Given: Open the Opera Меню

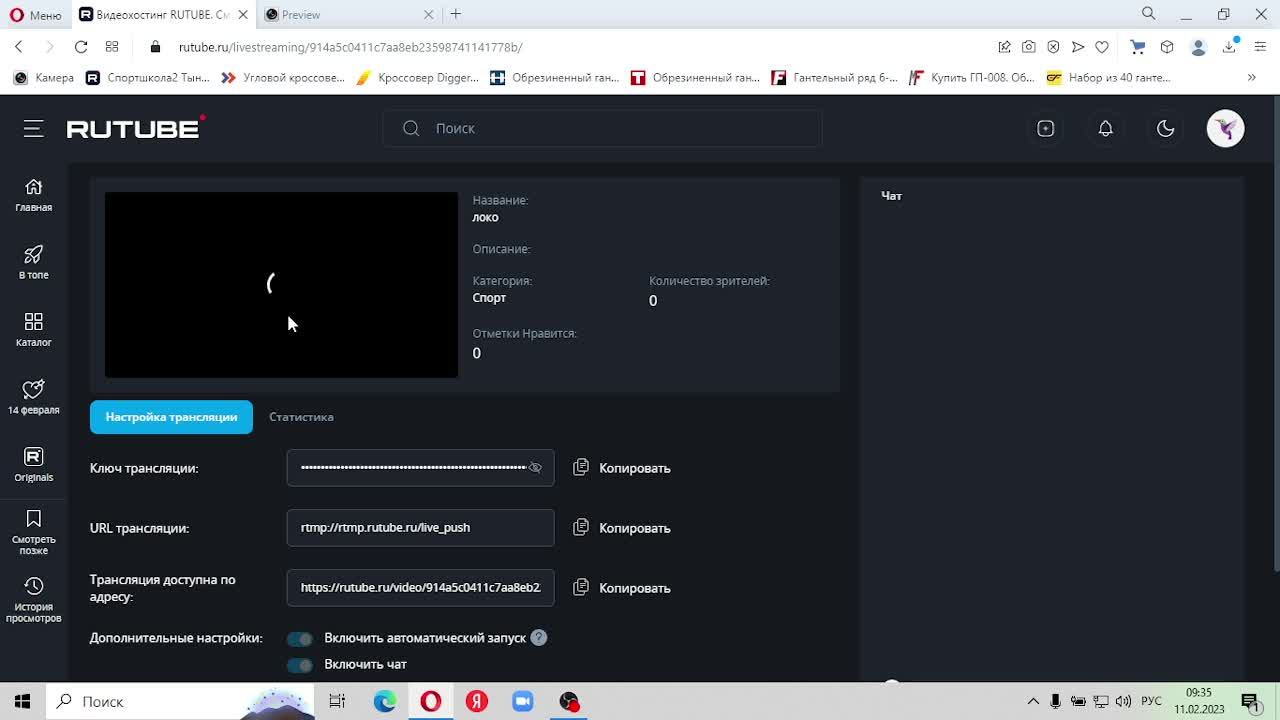Looking at the screenshot, I should [35, 15].
